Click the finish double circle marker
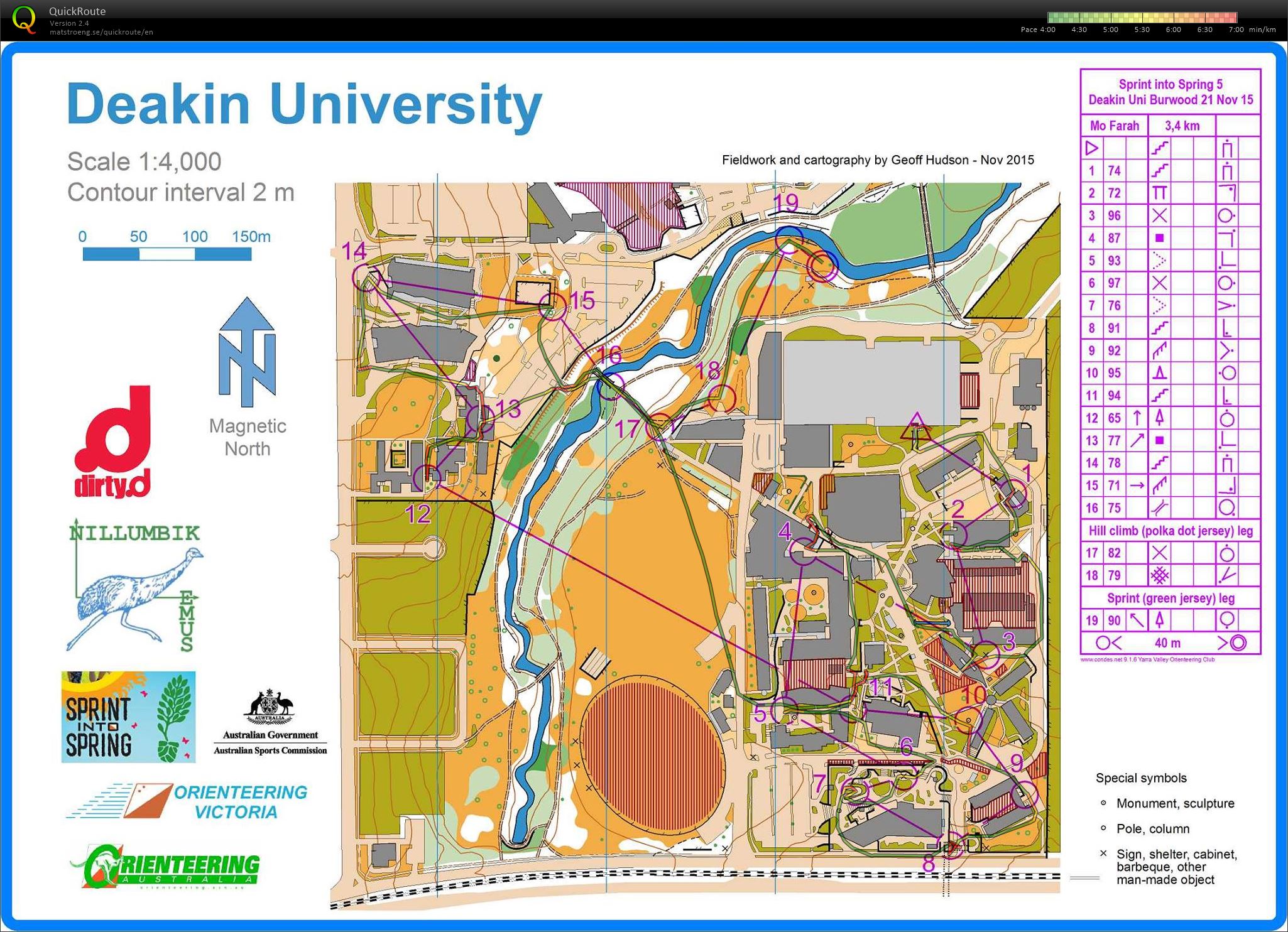 (x=822, y=267)
